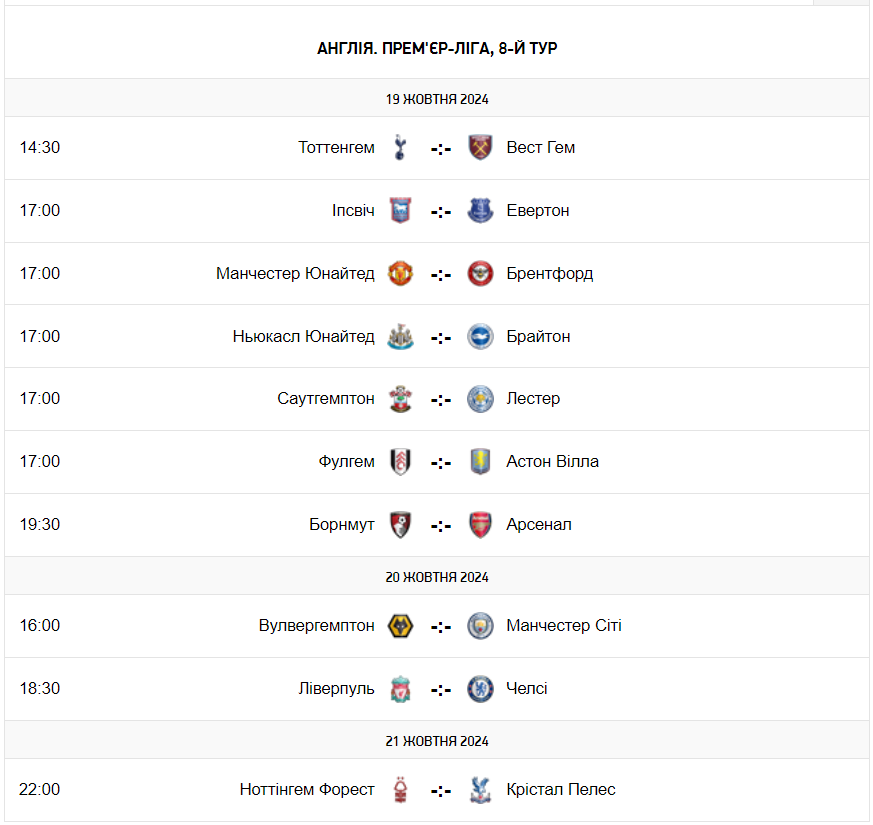
Task: Click the Brentford club crest
Action: pos(481,273)
